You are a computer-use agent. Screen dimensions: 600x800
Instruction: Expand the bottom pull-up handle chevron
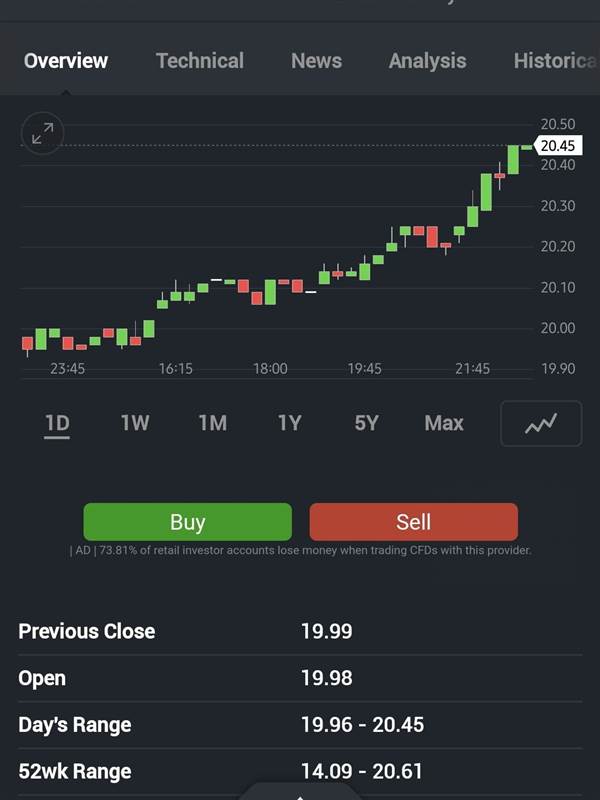point(300,794)
